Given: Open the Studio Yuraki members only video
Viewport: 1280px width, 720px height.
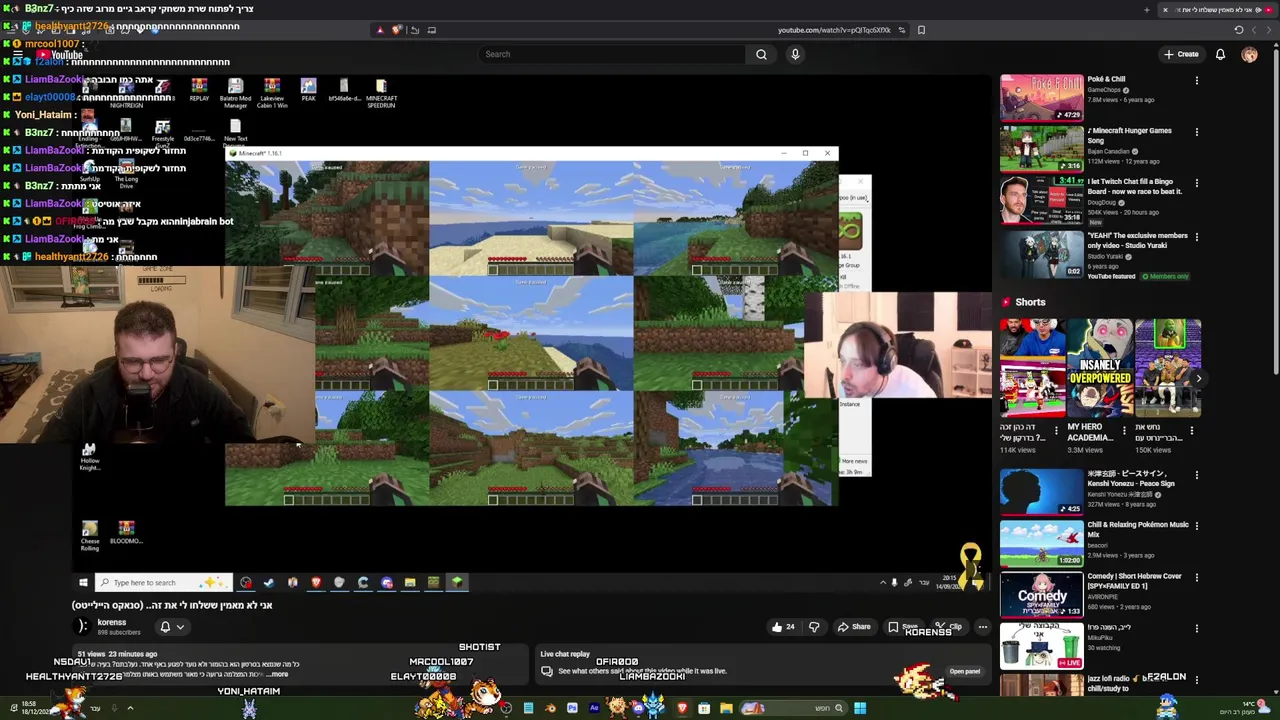Looking at the screenshot, I should (1041, 254).
